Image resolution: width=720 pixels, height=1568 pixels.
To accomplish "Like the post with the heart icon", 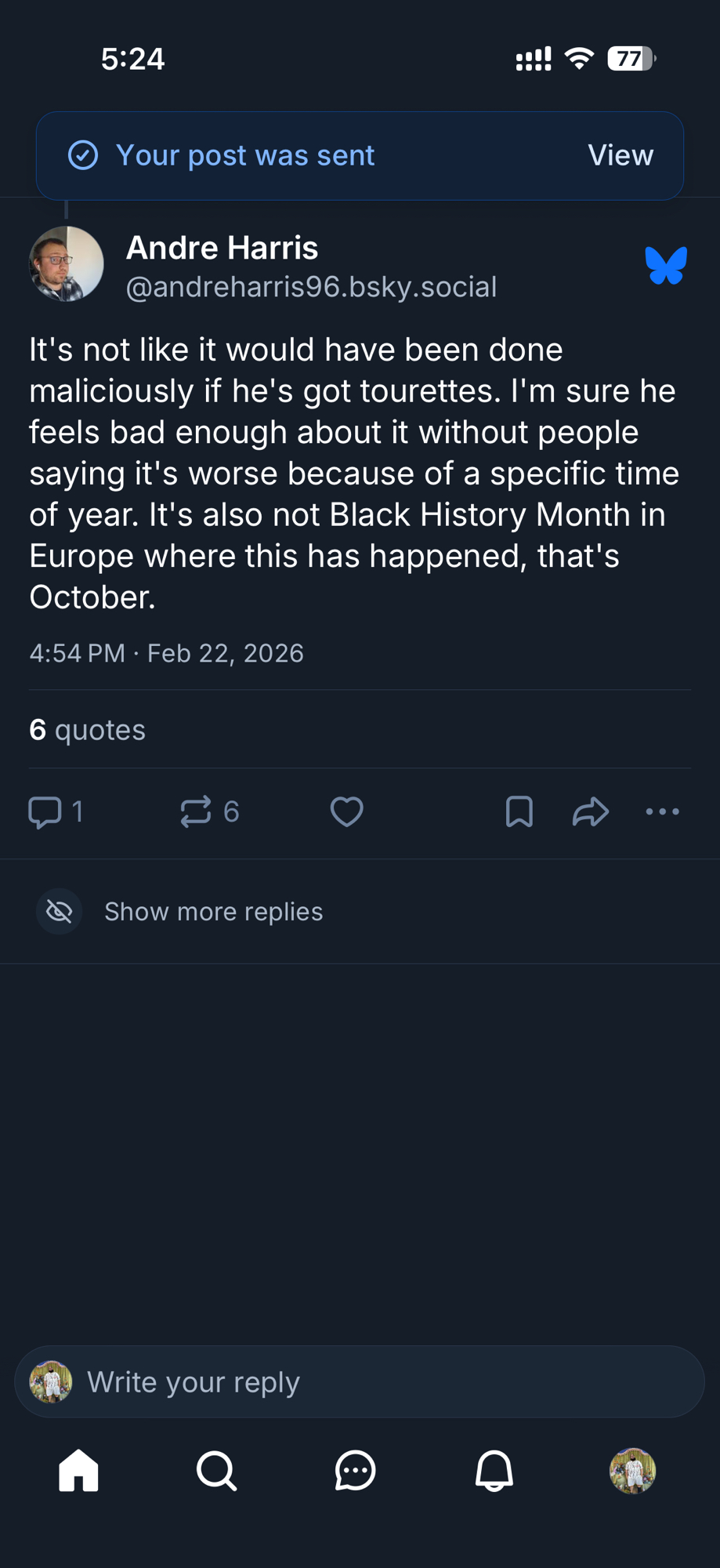I will point(346,811).
